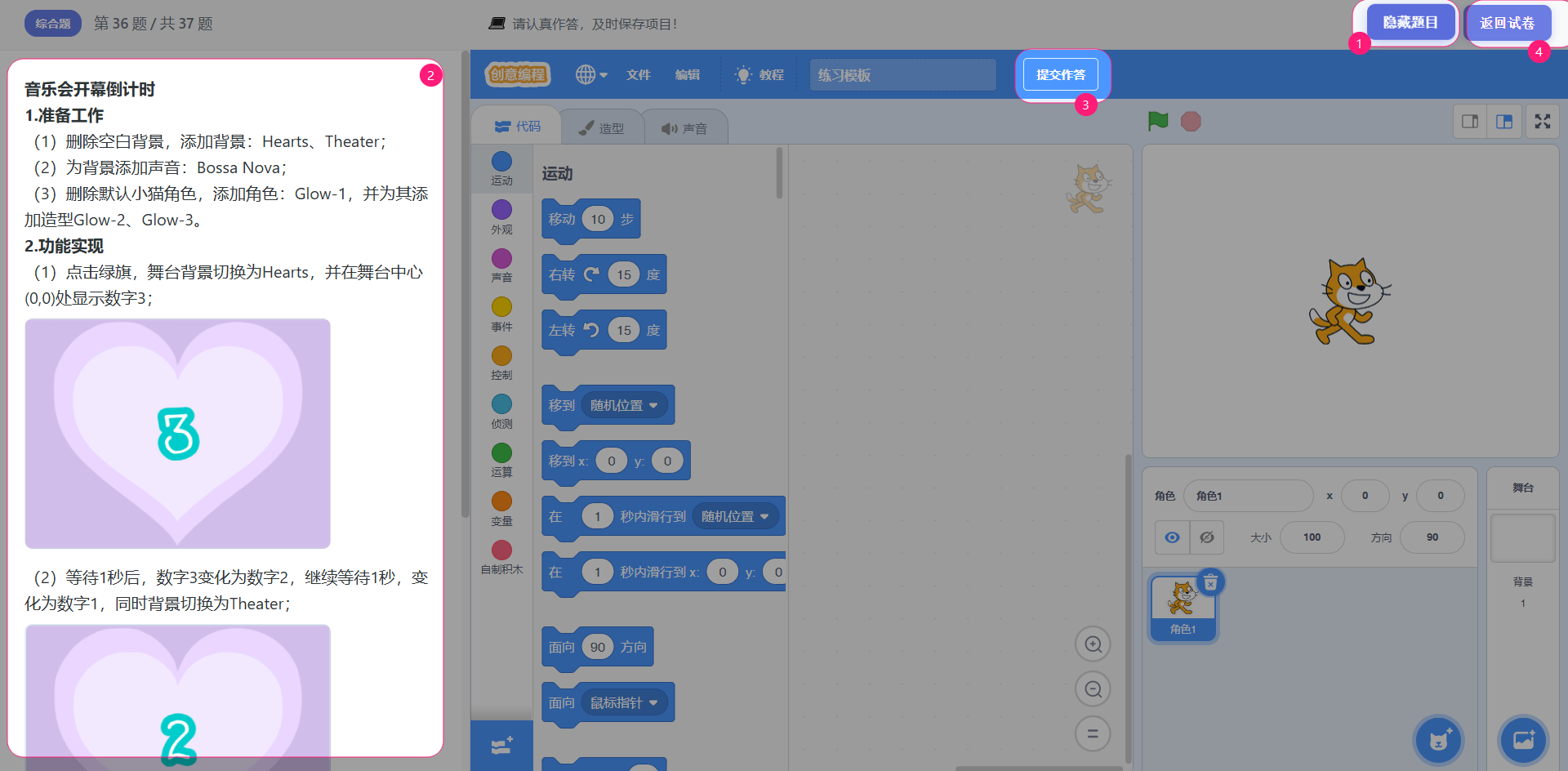Select the 事件 (Events) category
Viewport: 1568px width, 771px height.
click(501, 314)
